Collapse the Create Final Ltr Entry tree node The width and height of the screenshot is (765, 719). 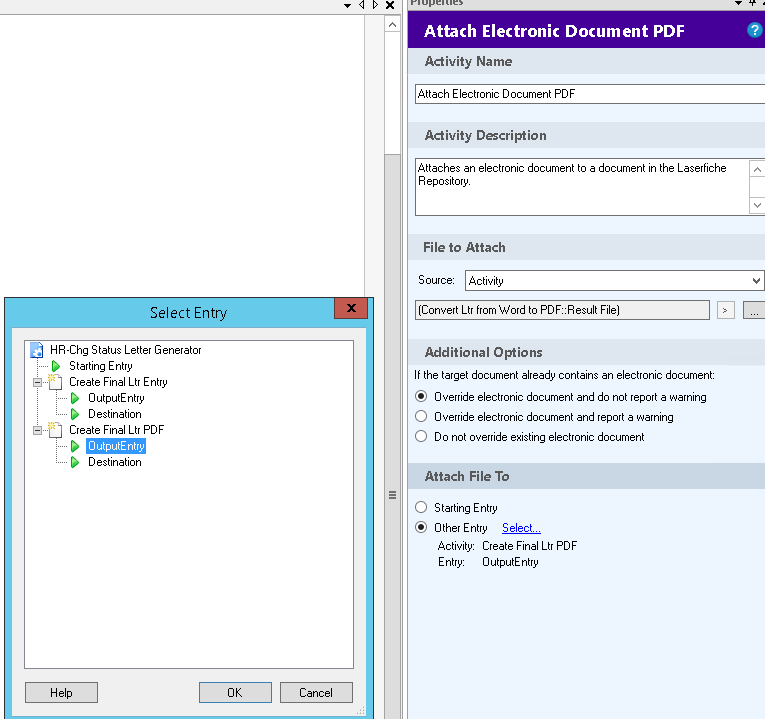point(37,382)
